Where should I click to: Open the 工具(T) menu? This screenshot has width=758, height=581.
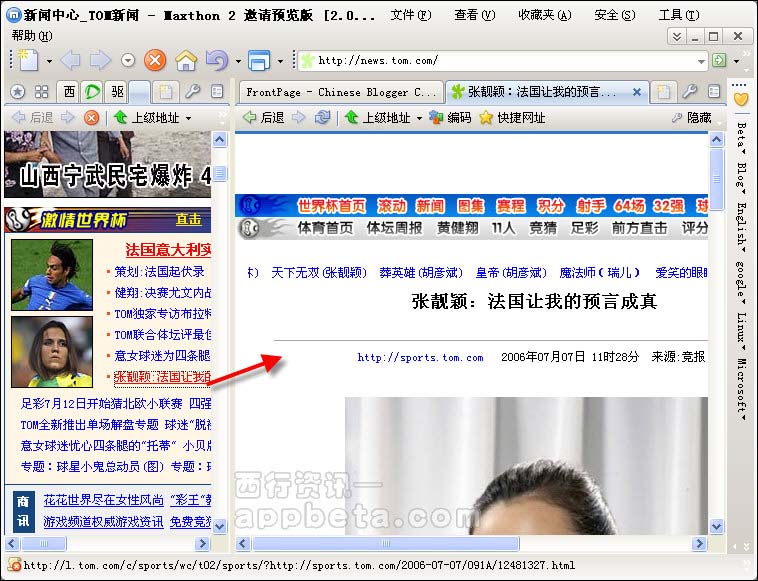coord(679,15)
